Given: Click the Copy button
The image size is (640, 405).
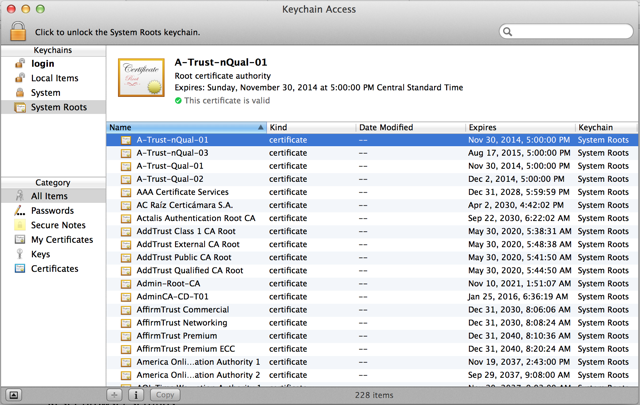Looking at the screenshot, I should point(165,395).
